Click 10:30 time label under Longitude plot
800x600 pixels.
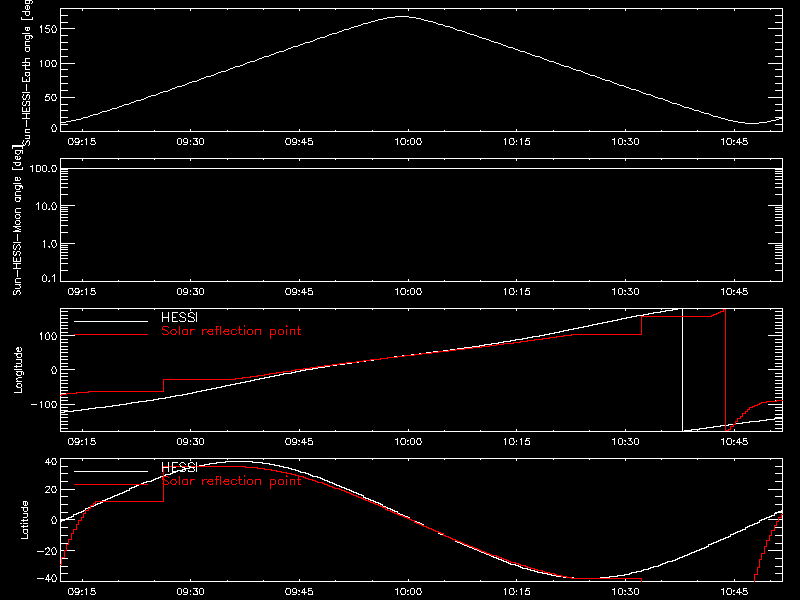pos(626,441)
